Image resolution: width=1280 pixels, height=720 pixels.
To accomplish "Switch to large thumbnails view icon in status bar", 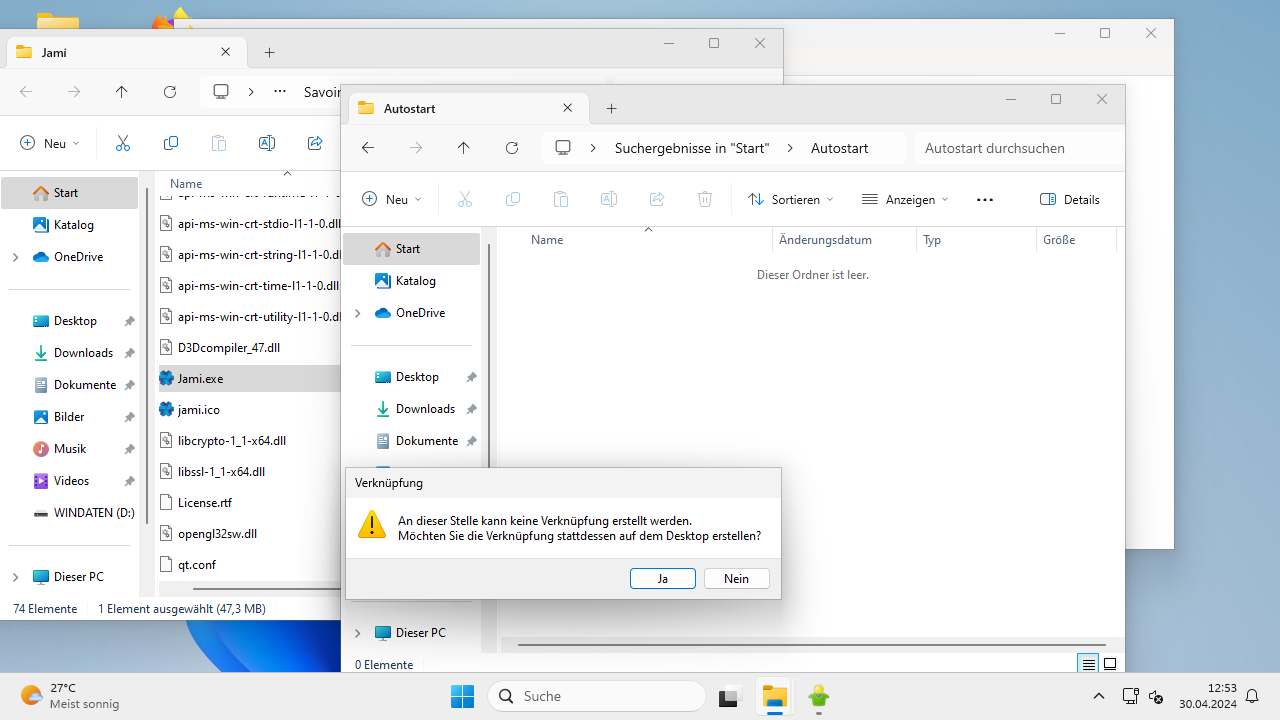I will (1110, 664).
